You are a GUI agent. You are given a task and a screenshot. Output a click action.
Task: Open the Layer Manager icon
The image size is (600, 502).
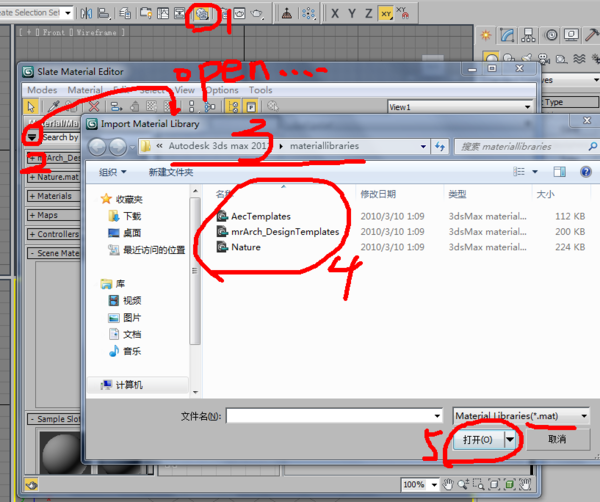tap(125, 14)
